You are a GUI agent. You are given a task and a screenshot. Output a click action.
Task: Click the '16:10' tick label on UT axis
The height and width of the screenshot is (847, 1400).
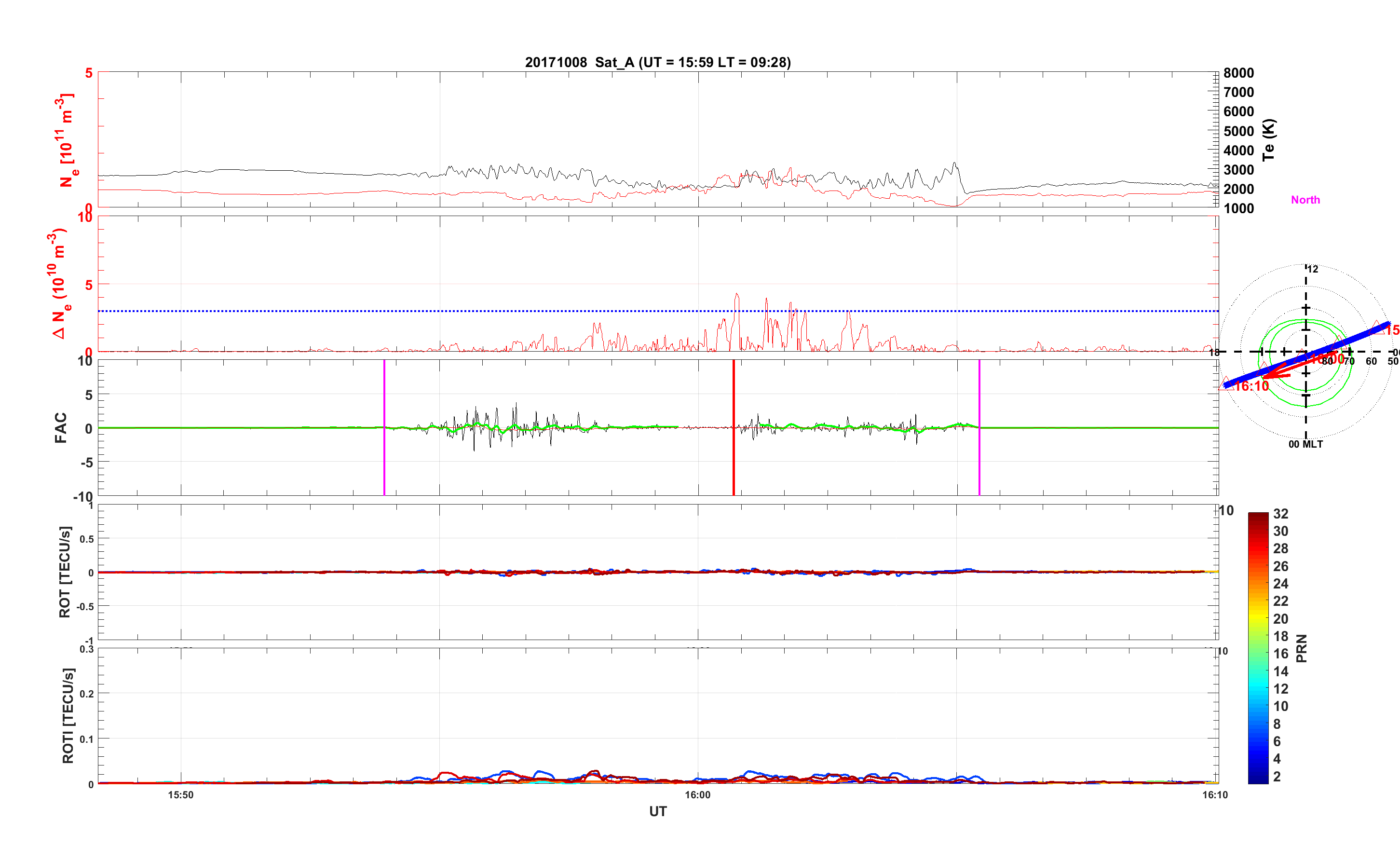pyautogui.click(x=1215, y=795)
